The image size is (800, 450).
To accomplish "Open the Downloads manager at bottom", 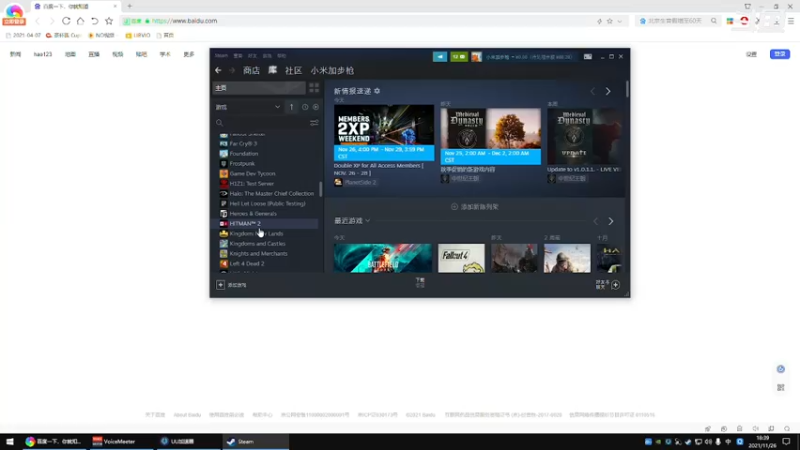I will tap(420, 283).
